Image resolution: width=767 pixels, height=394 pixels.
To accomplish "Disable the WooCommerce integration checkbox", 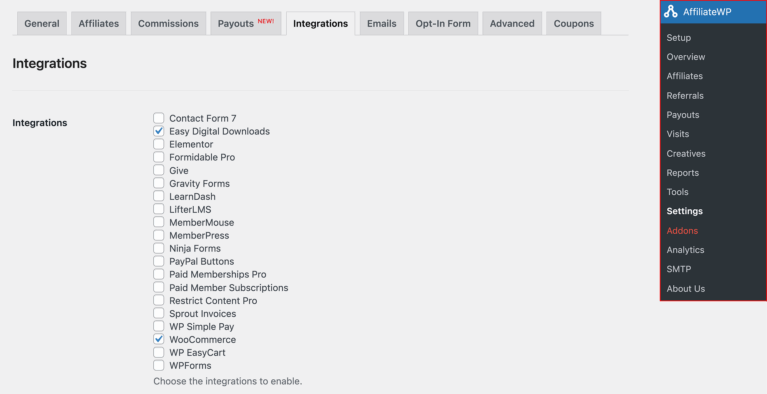I will pos(158,339).
